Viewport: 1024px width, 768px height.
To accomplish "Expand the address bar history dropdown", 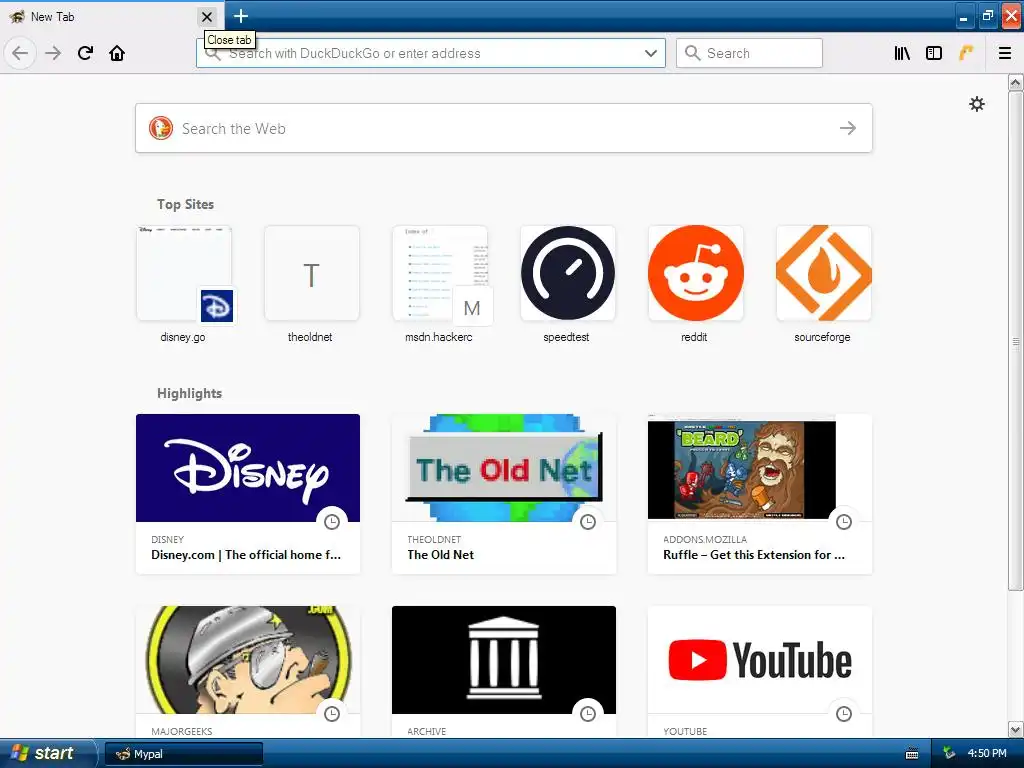I will point(650,53).
